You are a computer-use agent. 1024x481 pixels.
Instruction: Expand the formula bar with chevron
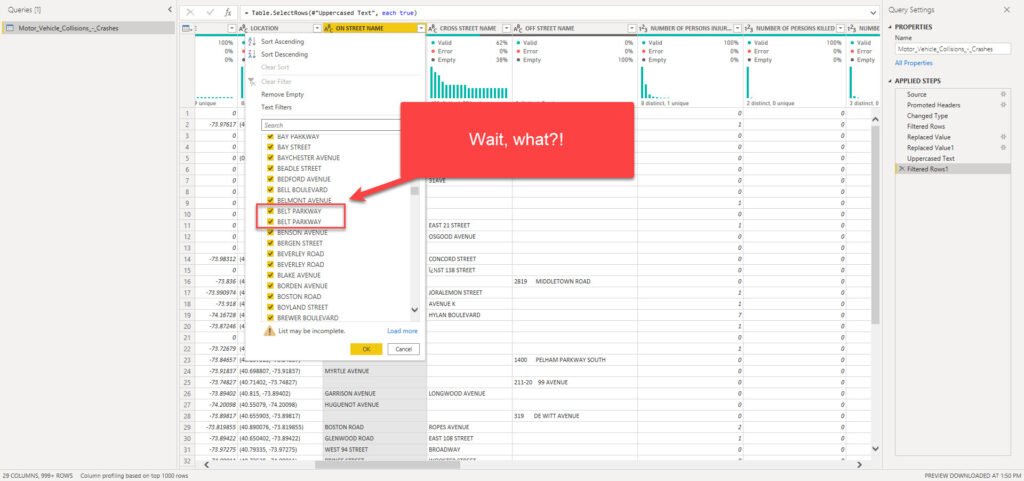click(x=874, y=12)
